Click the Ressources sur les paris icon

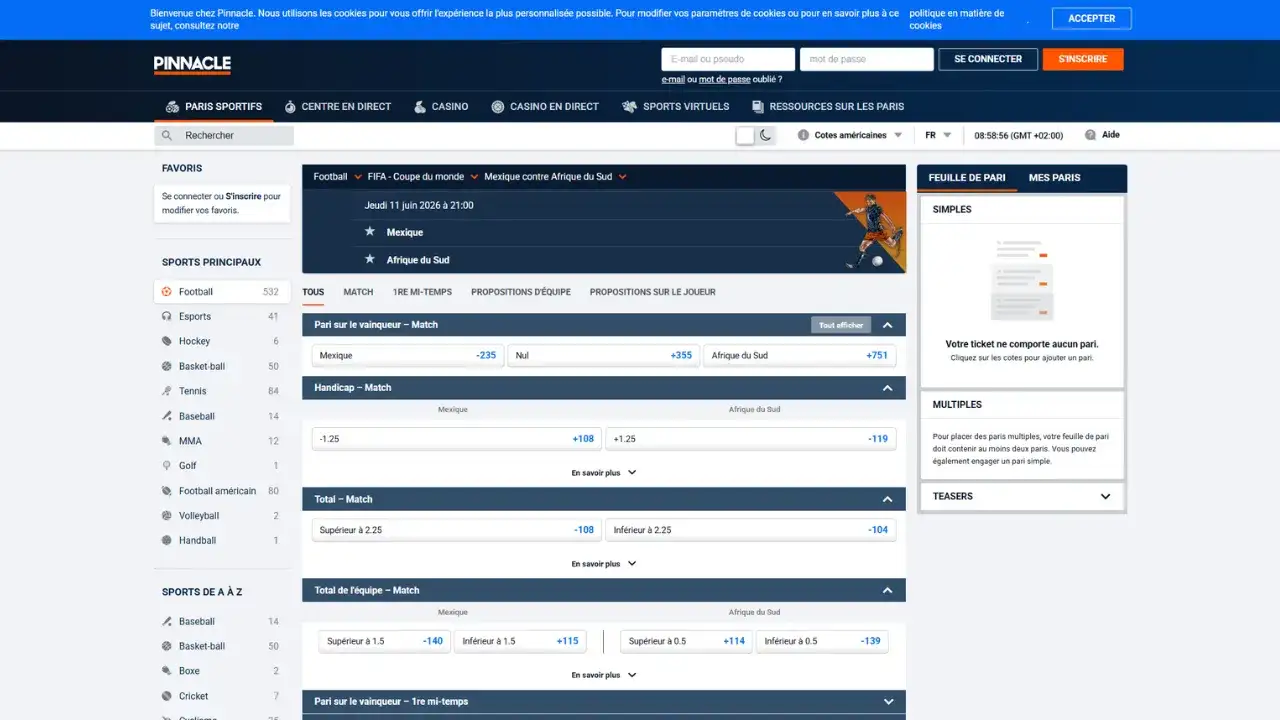pos(758,106)
